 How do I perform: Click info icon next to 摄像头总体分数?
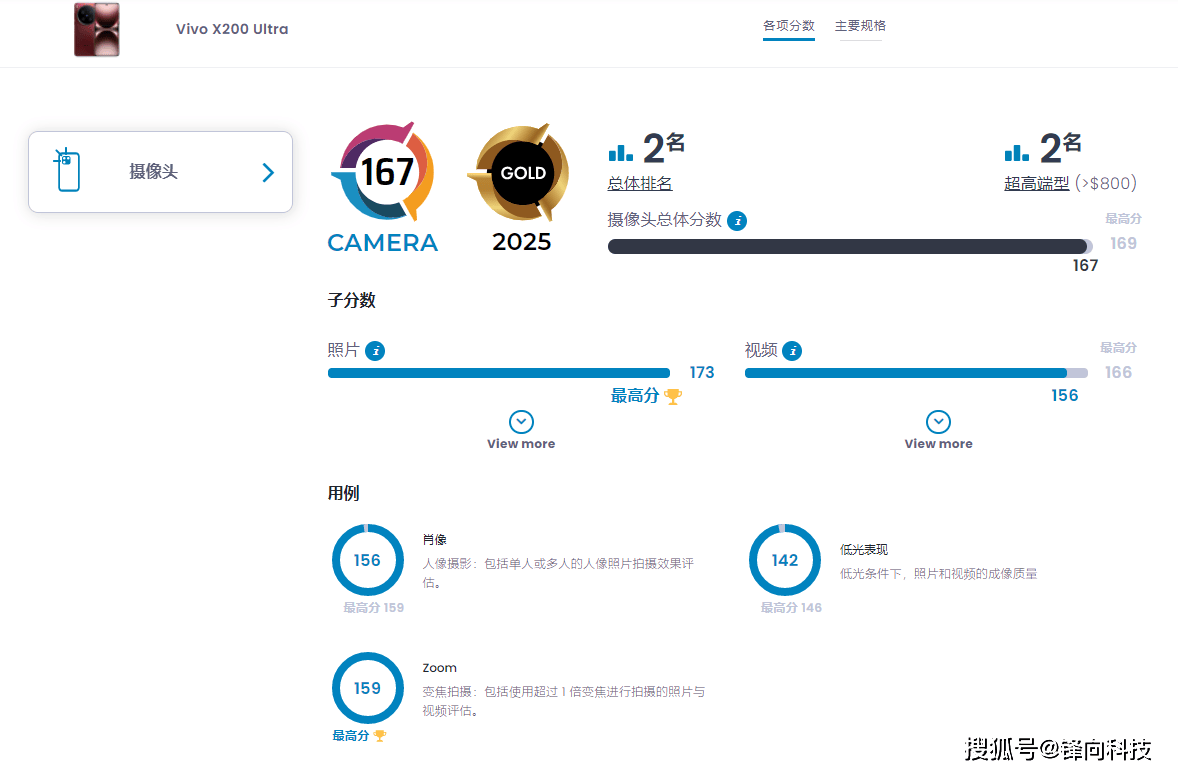click(737, 221)
